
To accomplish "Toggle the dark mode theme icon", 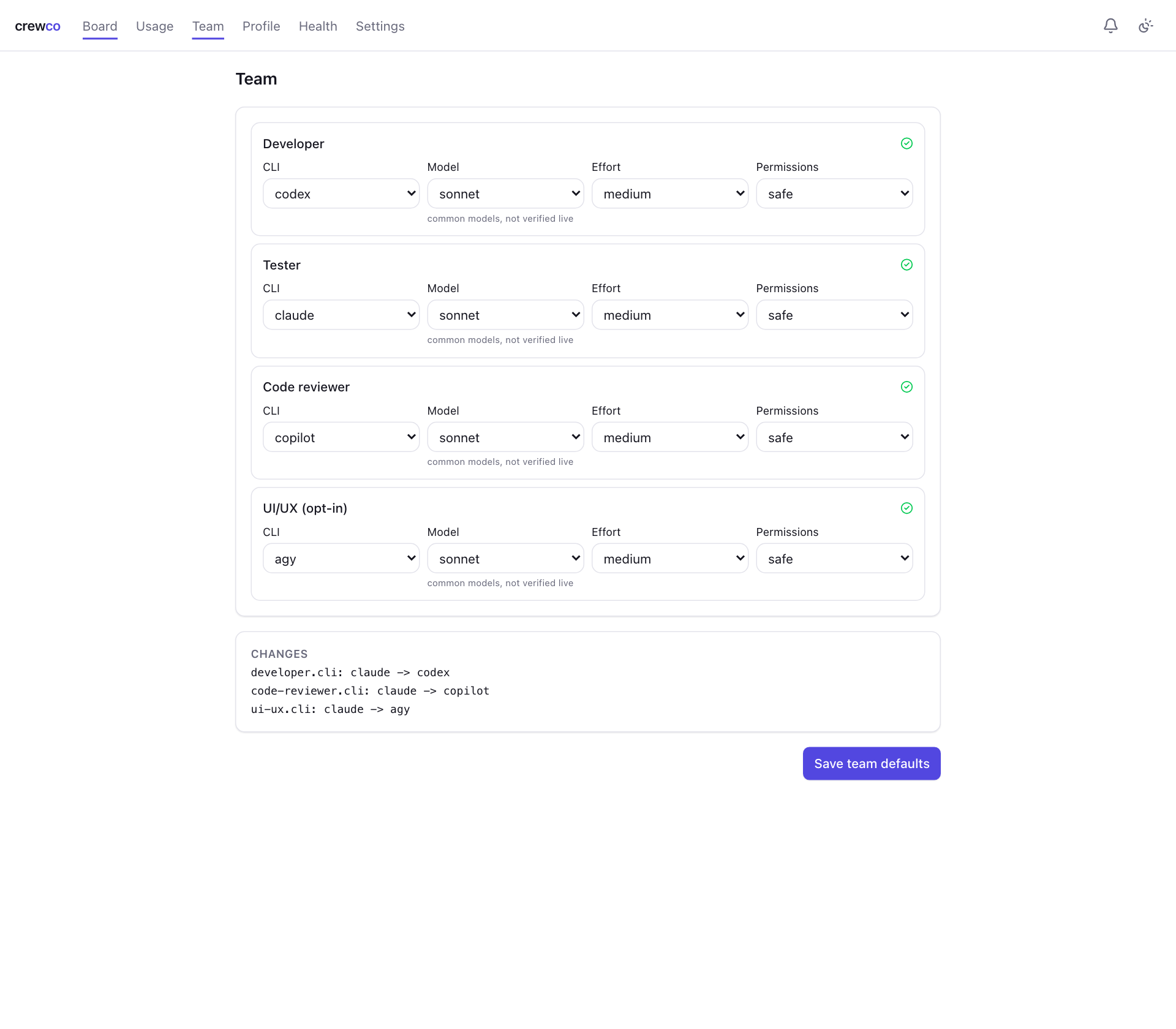I will pyautogui.click(x=1145, y=26).
